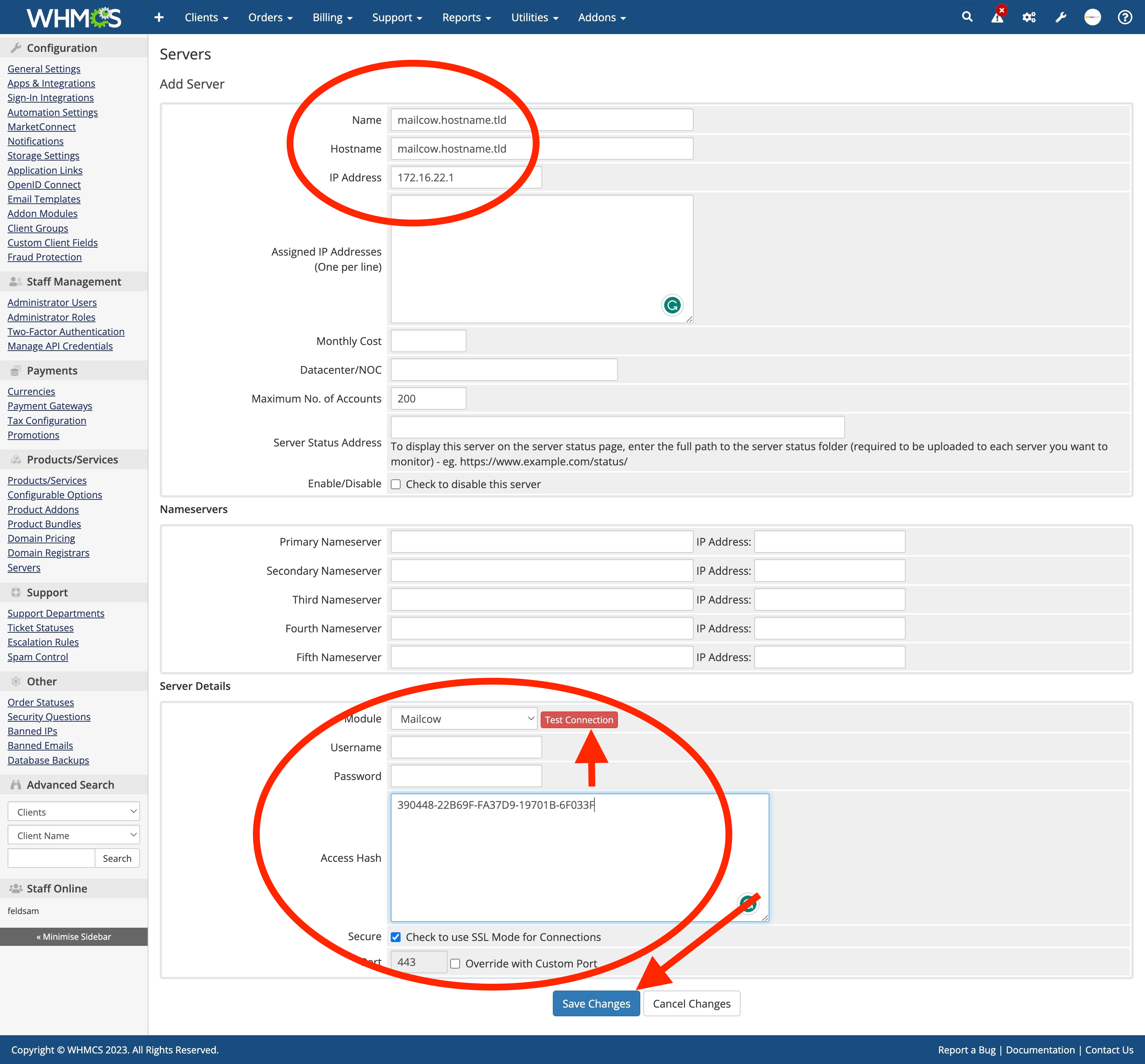Open Database Backups link
Screen dimensions: 1145x1064
(48, 760)
